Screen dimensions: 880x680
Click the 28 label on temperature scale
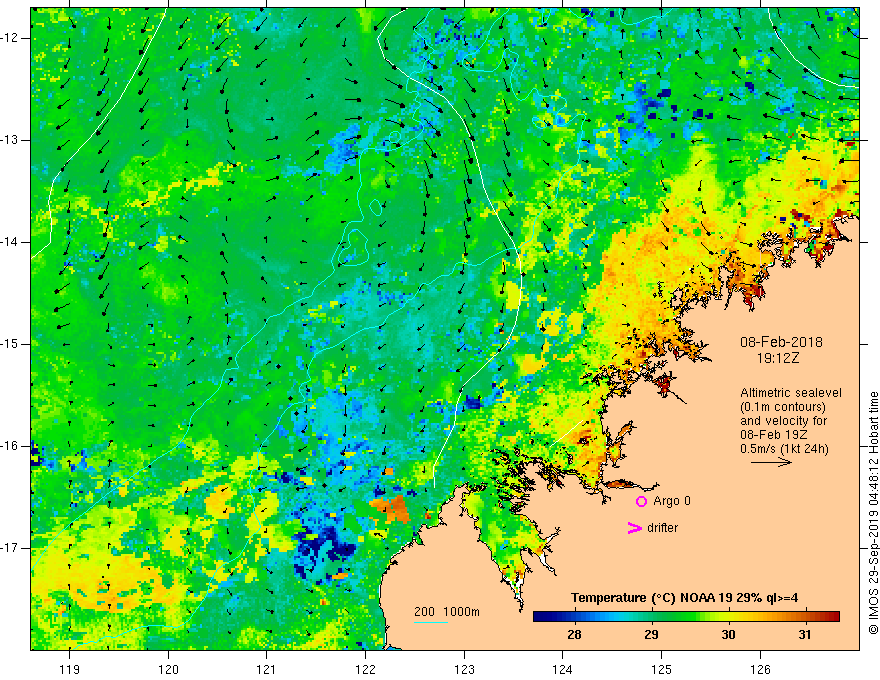point(574,635)
